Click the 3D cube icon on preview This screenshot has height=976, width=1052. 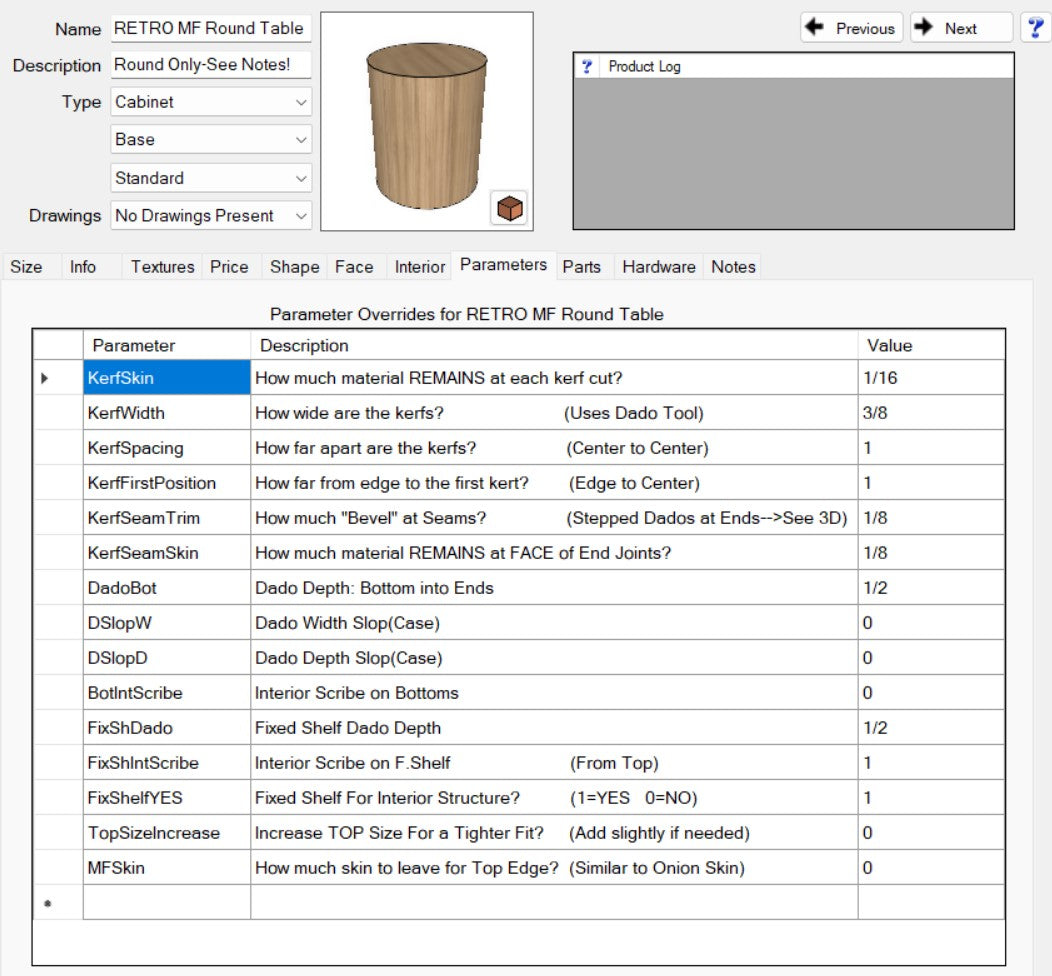coord(510,208)
